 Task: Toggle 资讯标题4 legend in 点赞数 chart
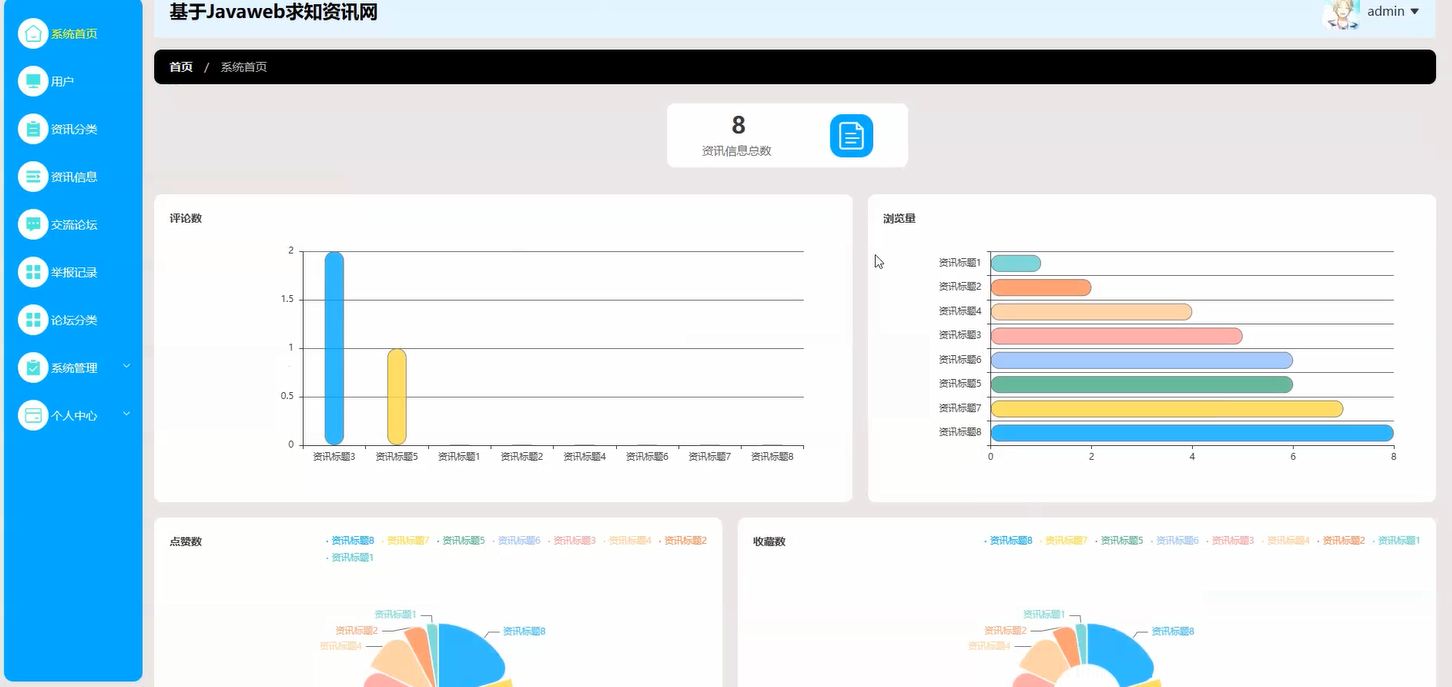point(627,541)
